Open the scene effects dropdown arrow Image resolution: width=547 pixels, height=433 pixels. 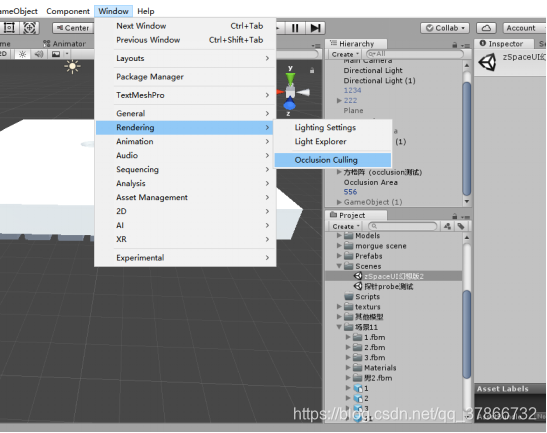tap(67, 54)
